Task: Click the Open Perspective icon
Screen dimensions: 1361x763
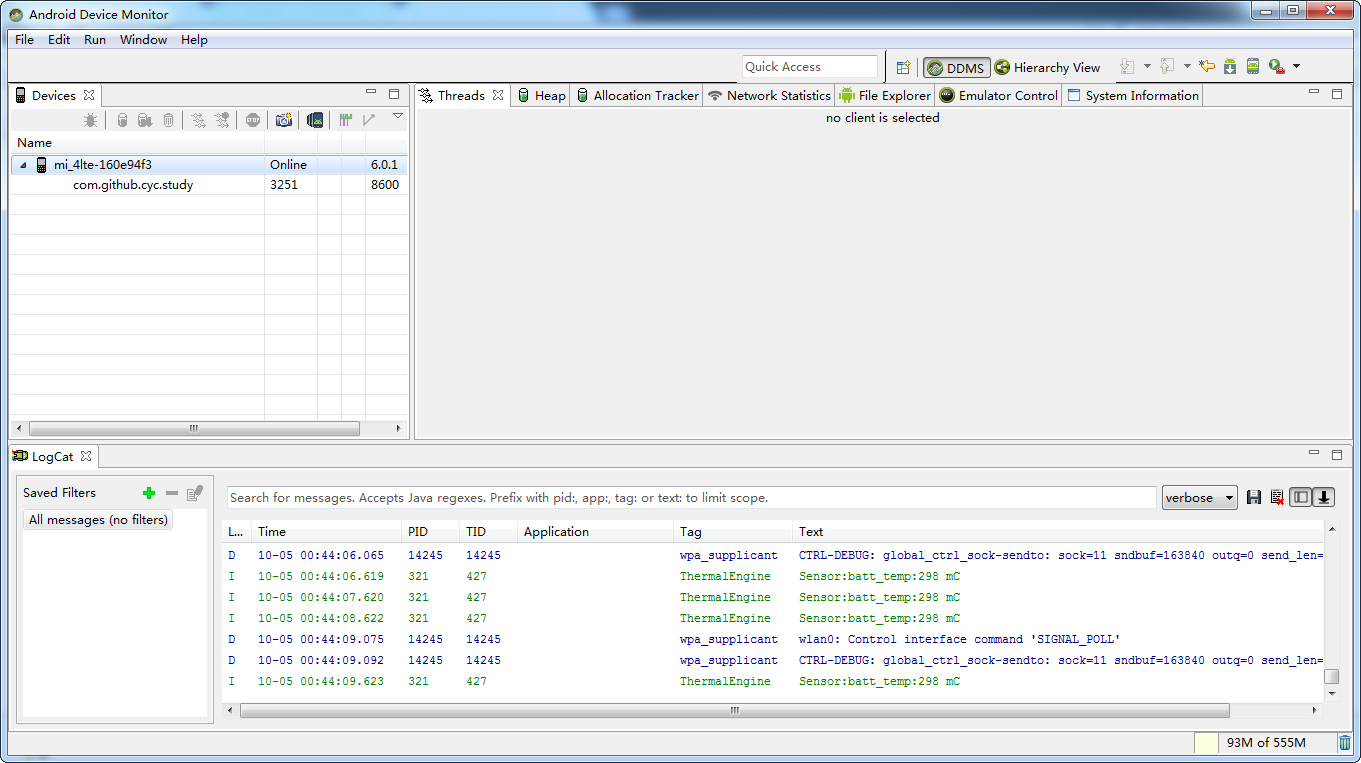Action: (903, 67)
